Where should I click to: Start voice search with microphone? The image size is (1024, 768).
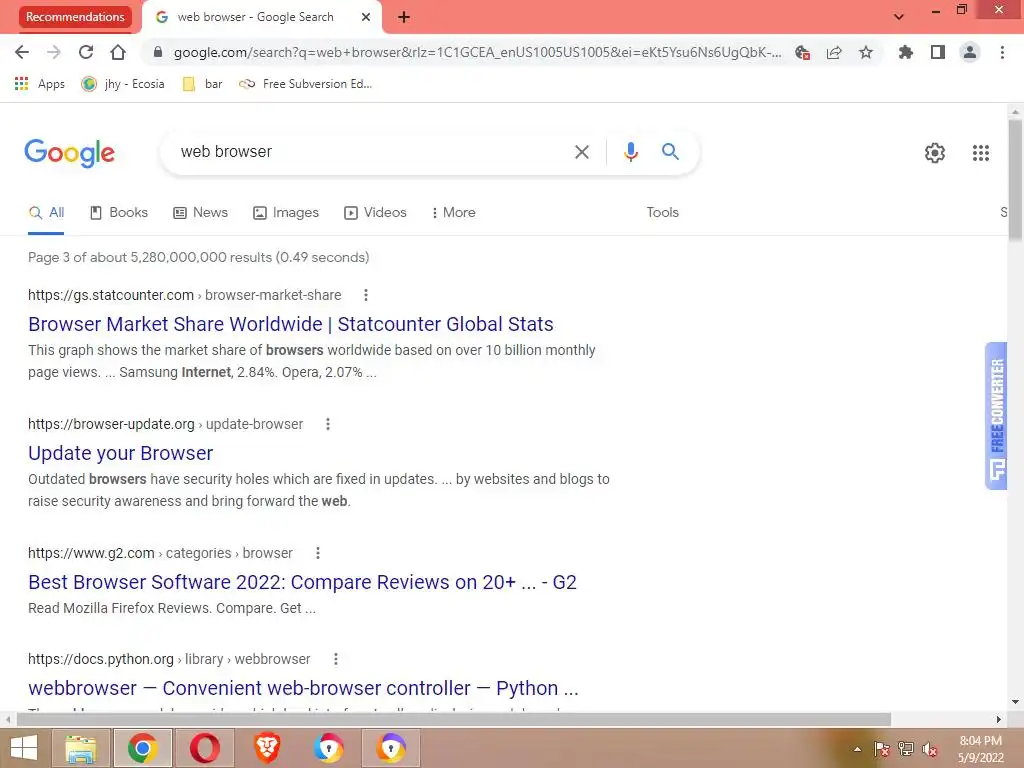[631, 152]
